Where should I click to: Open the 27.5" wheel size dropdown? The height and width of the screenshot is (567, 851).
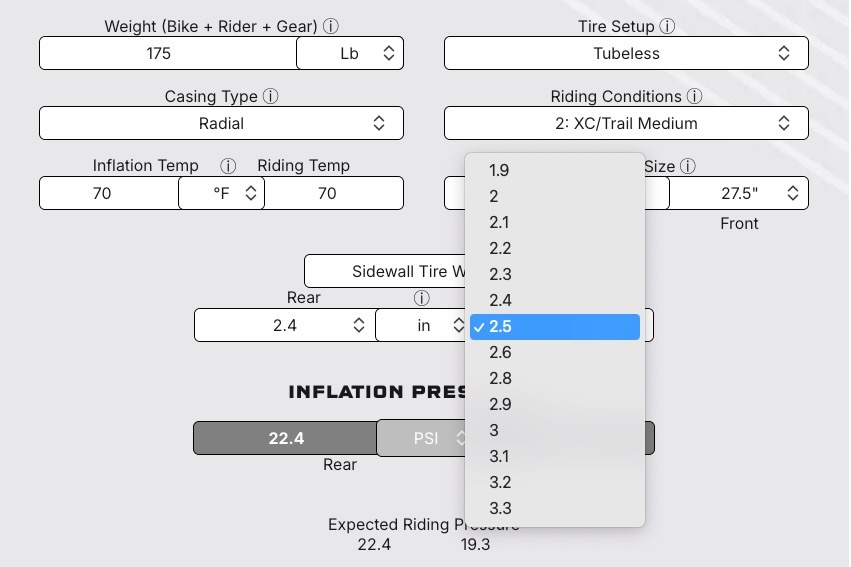[x=738, y=193]
